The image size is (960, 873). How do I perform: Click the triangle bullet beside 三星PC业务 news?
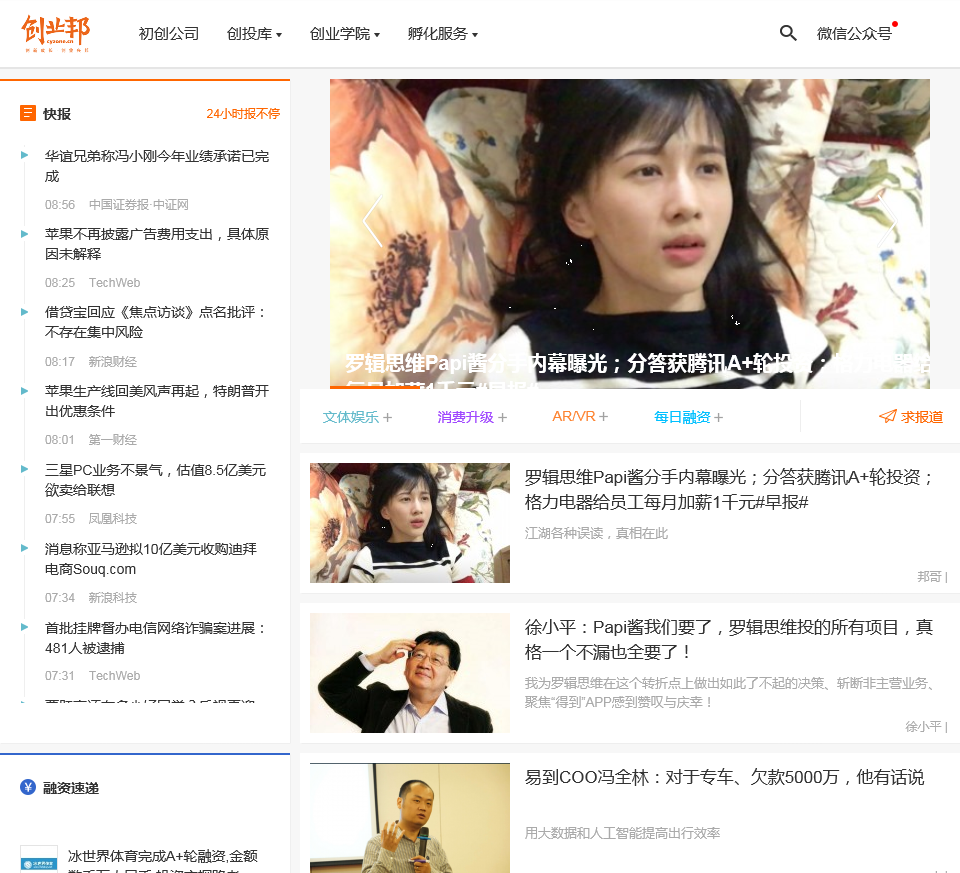click(x=24, y=469)
